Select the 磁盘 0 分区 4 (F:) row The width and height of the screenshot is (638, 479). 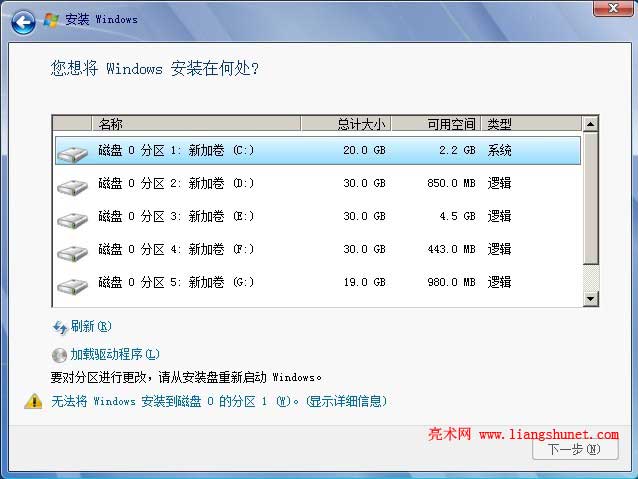point(300,250)
